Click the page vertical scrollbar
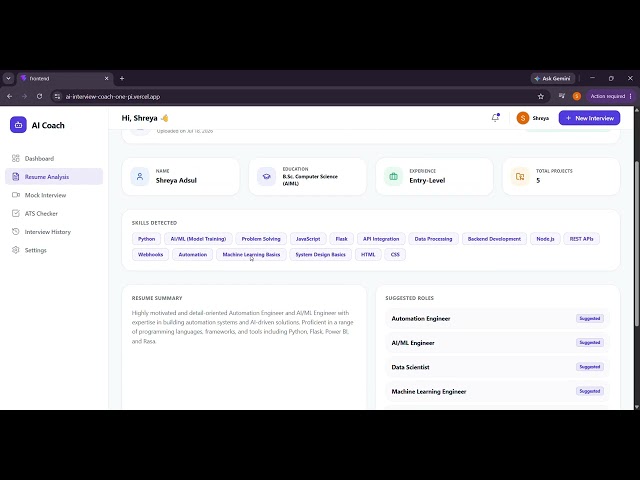Image resolution: width=640 pixels, height=480 pixels. 637,243
